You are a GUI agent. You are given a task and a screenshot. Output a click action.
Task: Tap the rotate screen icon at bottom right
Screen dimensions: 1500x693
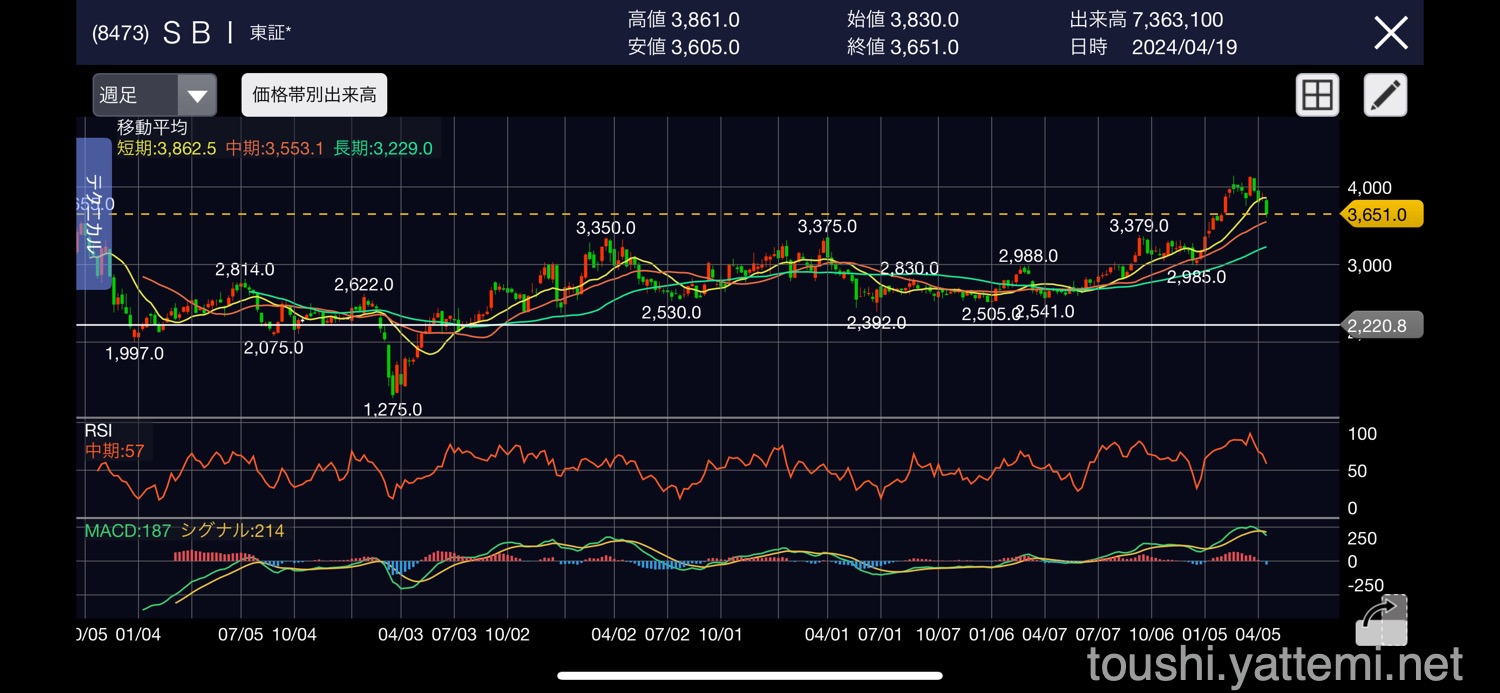point(1381,620)
